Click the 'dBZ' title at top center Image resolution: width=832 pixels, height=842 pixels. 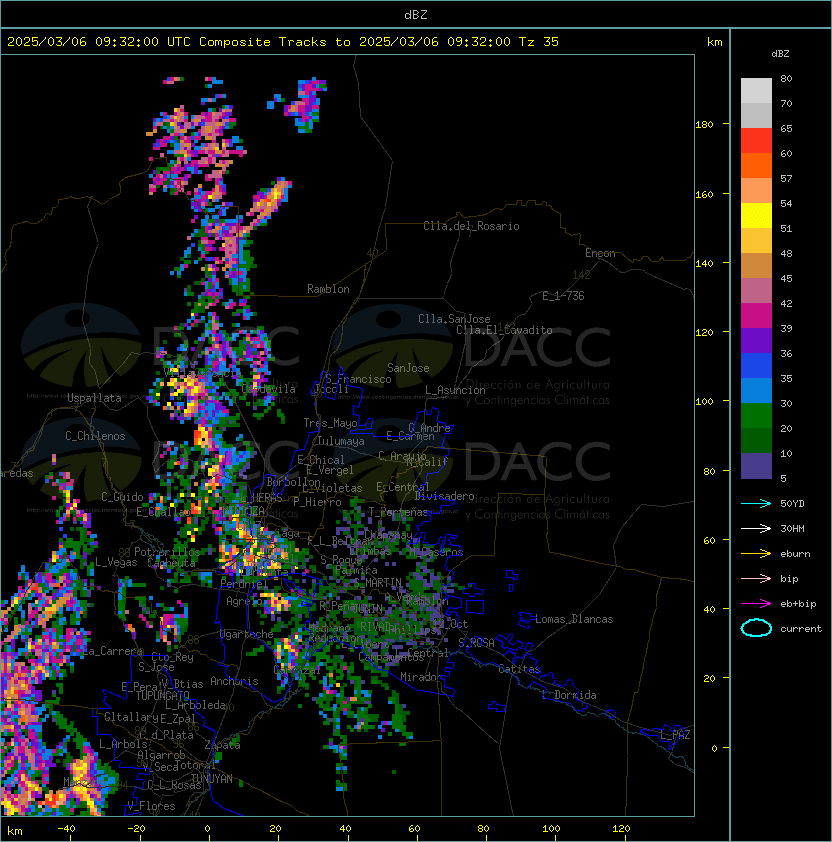[x=416, y=14]
